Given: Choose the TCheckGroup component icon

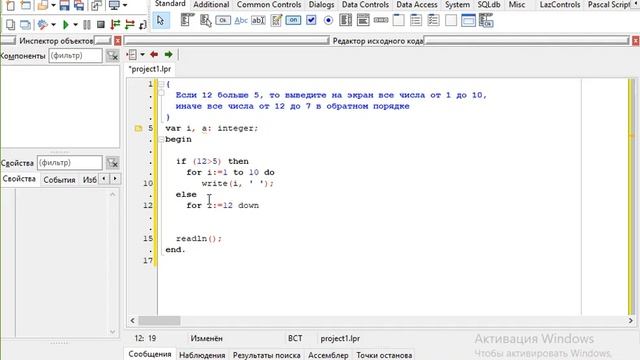Looking at the screenshot, I should [433, 20].
